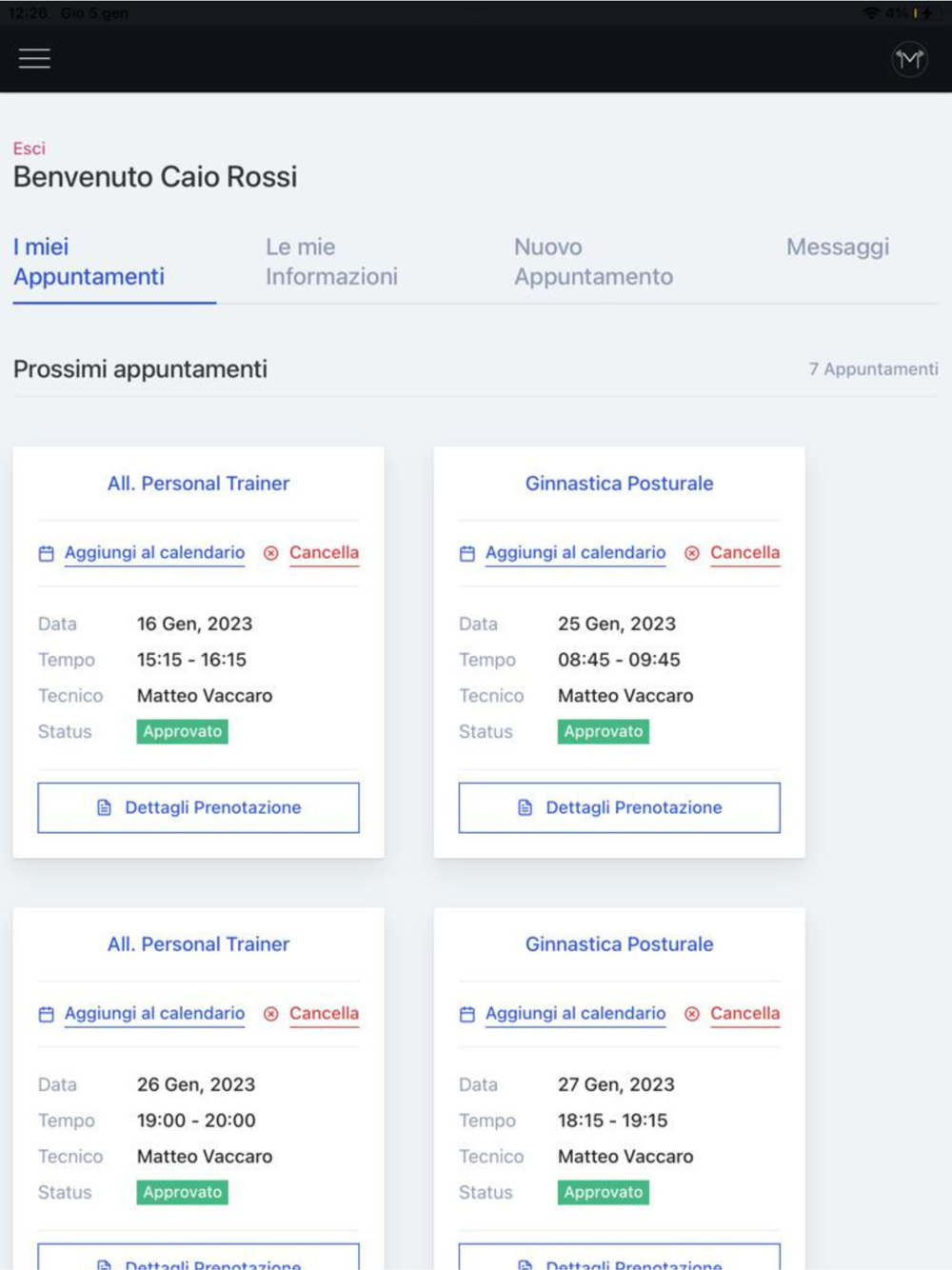Select the I miei Appuntamenti tab
The width and height of the screenshot is (952, 1270).
pyautogui.click(x=89, y=262)
